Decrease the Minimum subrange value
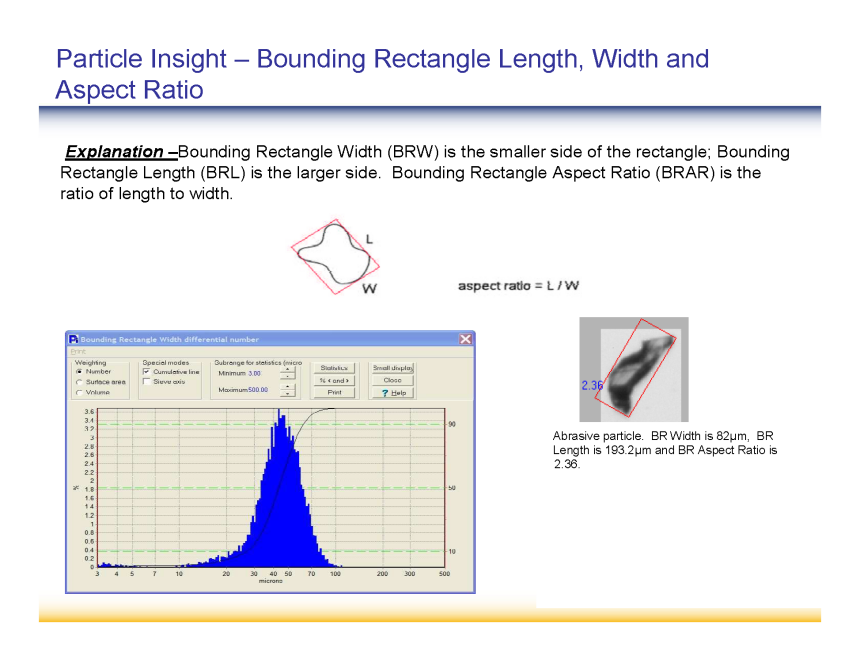The image size is (860, 661). click(288, 376)
